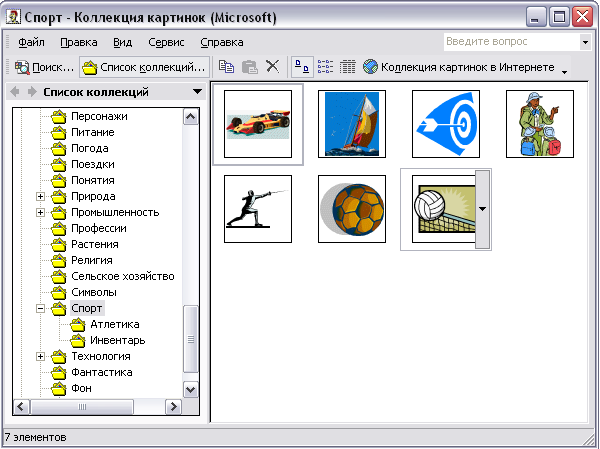The width and height of the screenshot is (600, 449).
Task: Open the volleyball clip dropdown arrow
Action: 483,209
